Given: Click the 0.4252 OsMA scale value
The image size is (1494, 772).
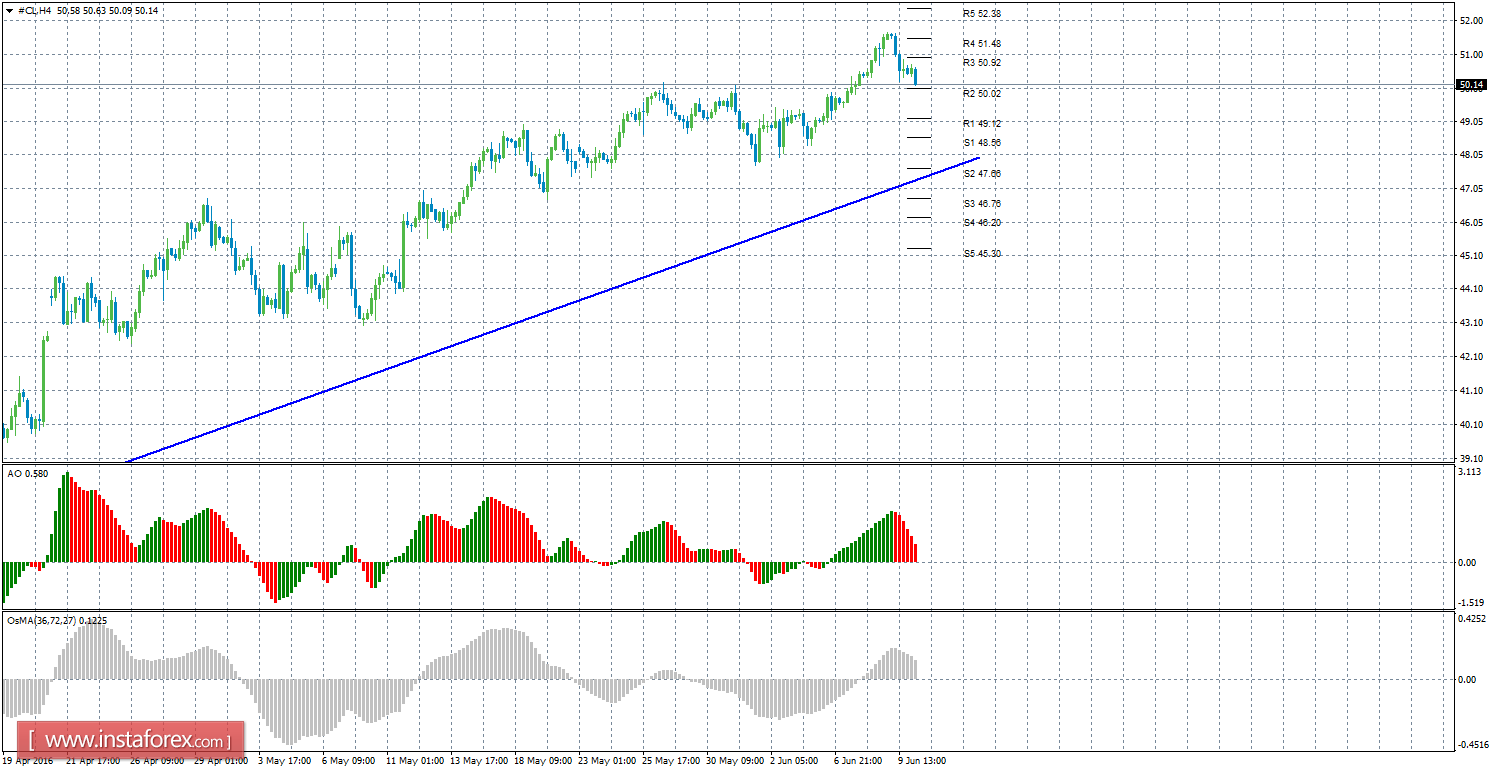Looking at the screenshot, I should (x=1472, y=618).
